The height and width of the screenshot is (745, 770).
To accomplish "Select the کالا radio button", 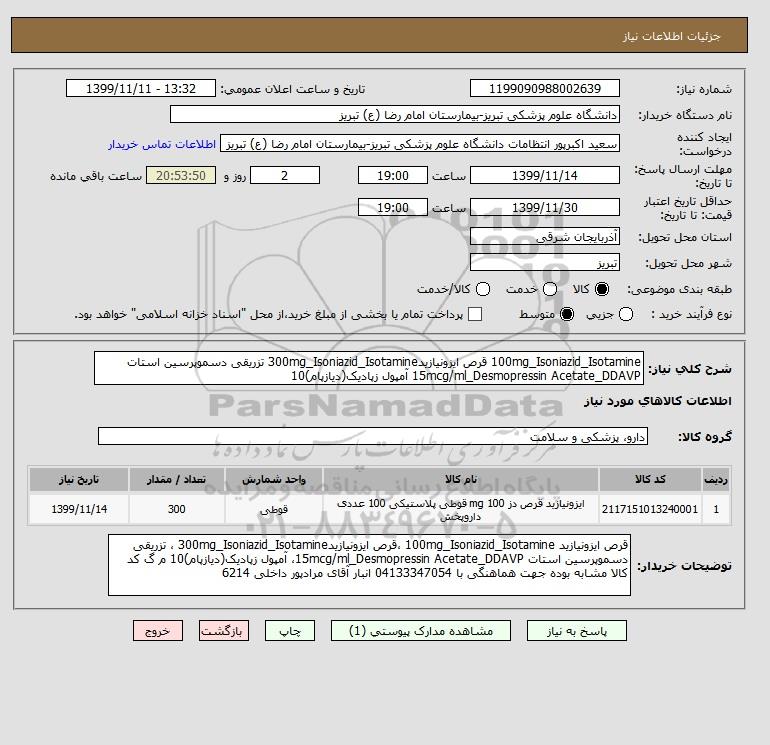I will [x=602, y=289].
